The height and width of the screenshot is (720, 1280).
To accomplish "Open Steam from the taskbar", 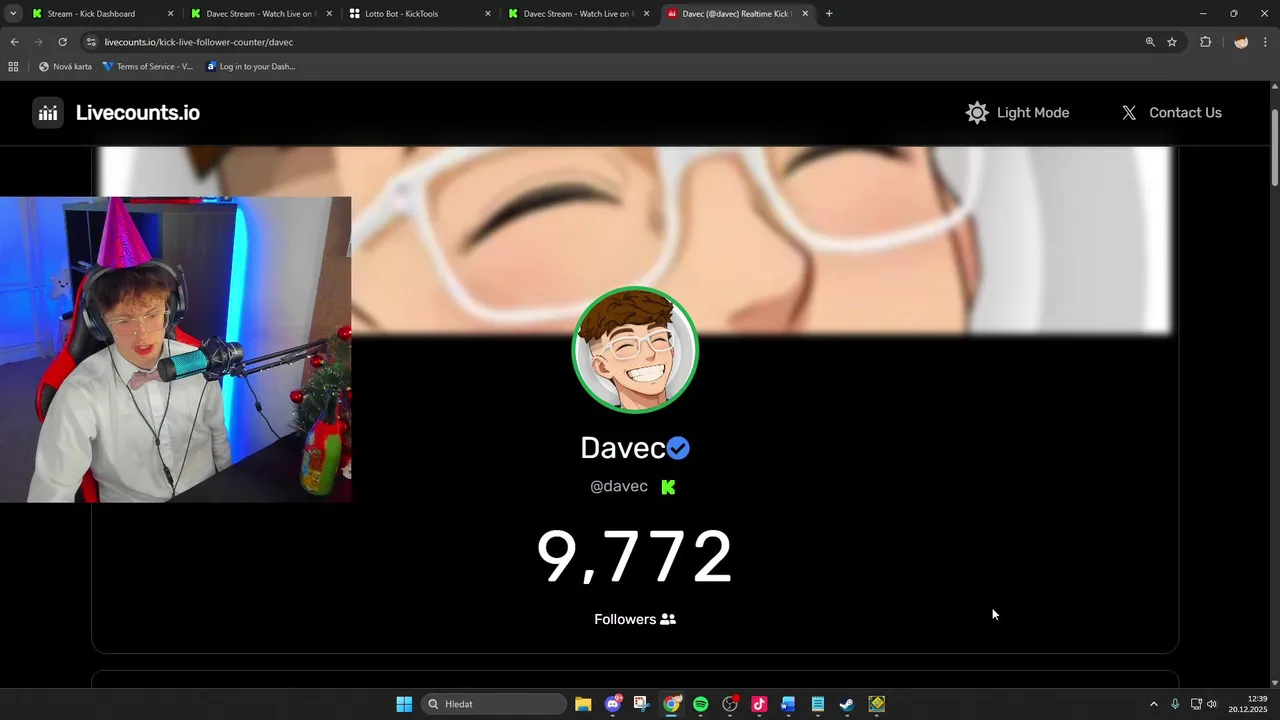I will coord(847,704).
